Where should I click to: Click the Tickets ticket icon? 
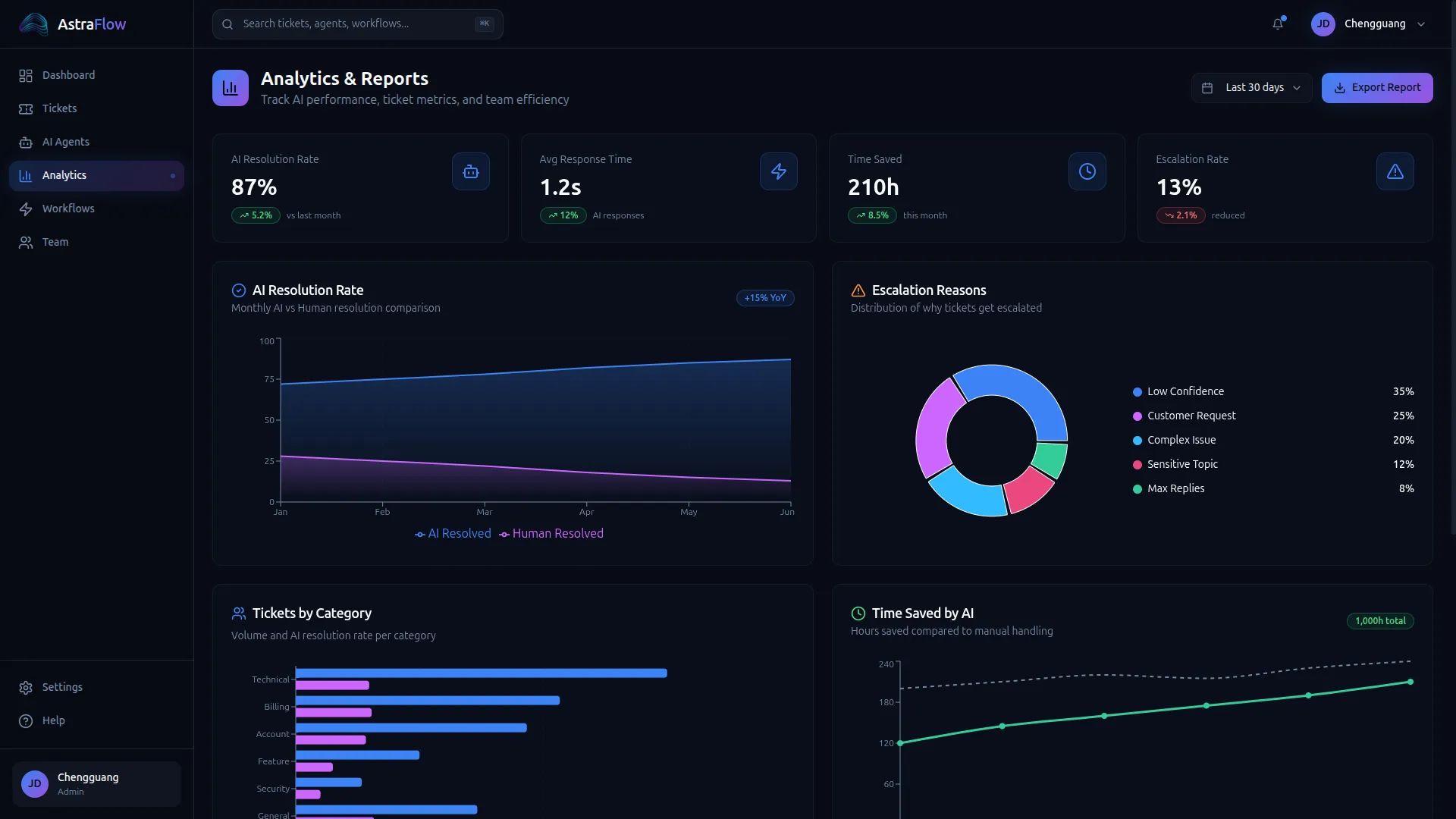pos(26,109)
